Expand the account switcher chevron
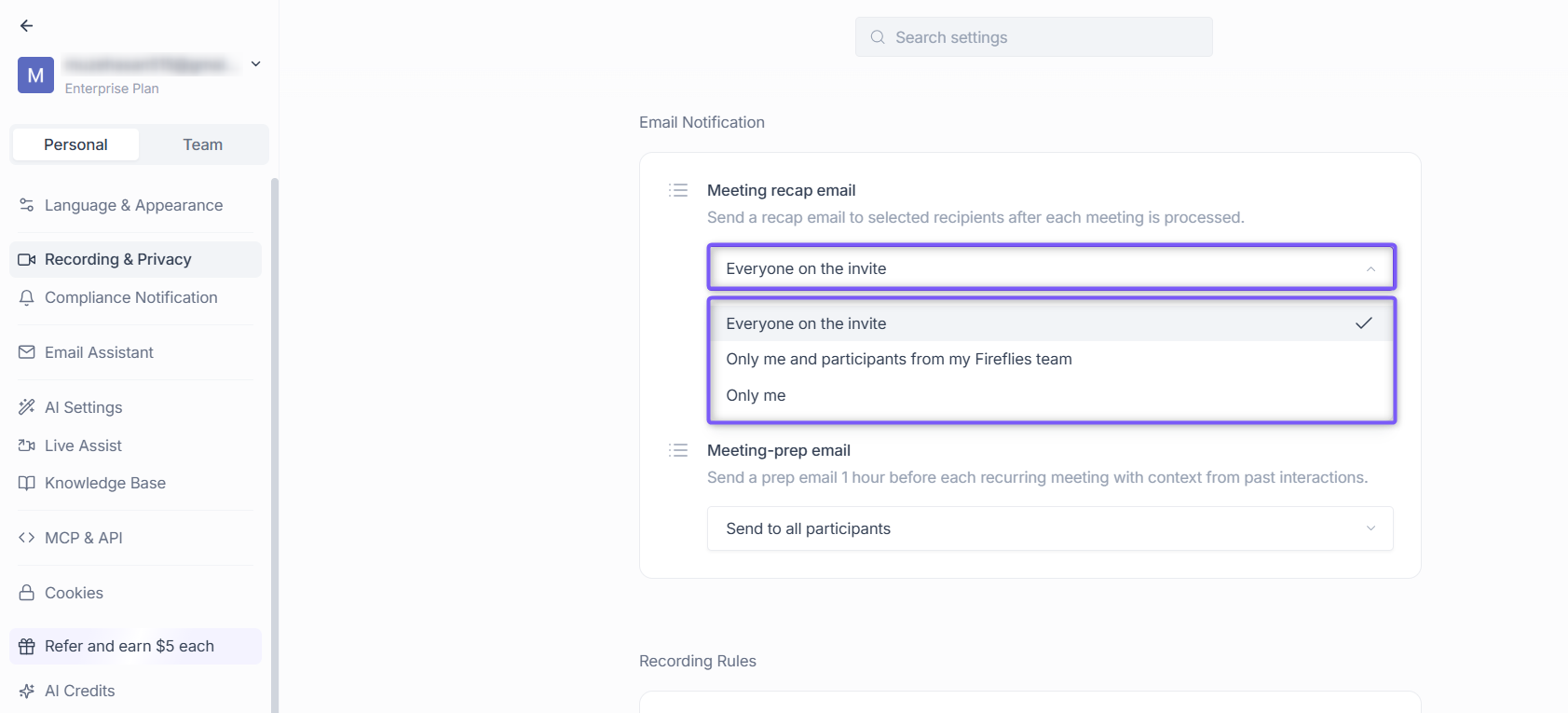Image resolution: width=1568 pixels, height=713 pixels. pos(256,64)
